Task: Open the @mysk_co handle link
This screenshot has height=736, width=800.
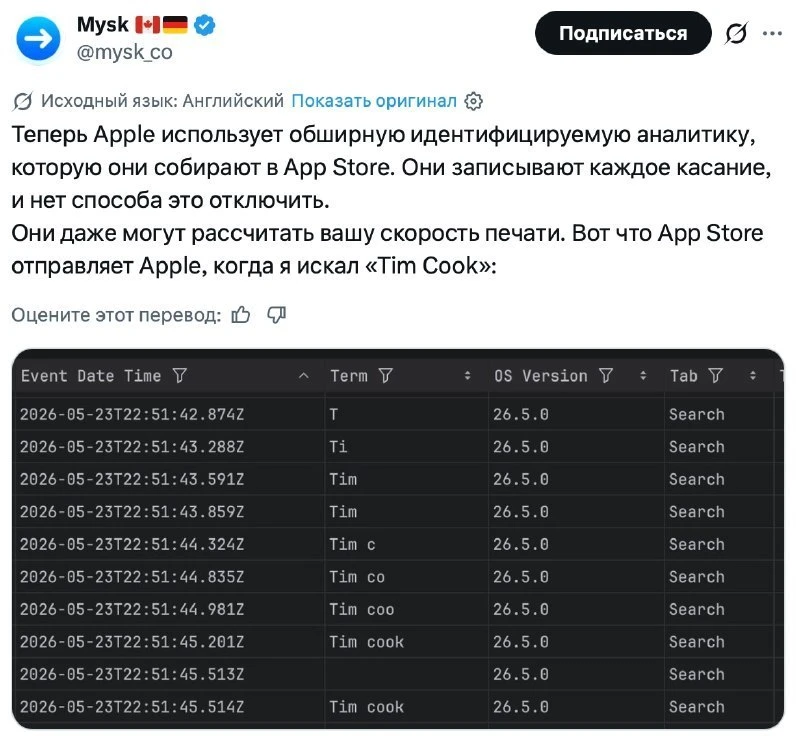Action: [124, 52]
